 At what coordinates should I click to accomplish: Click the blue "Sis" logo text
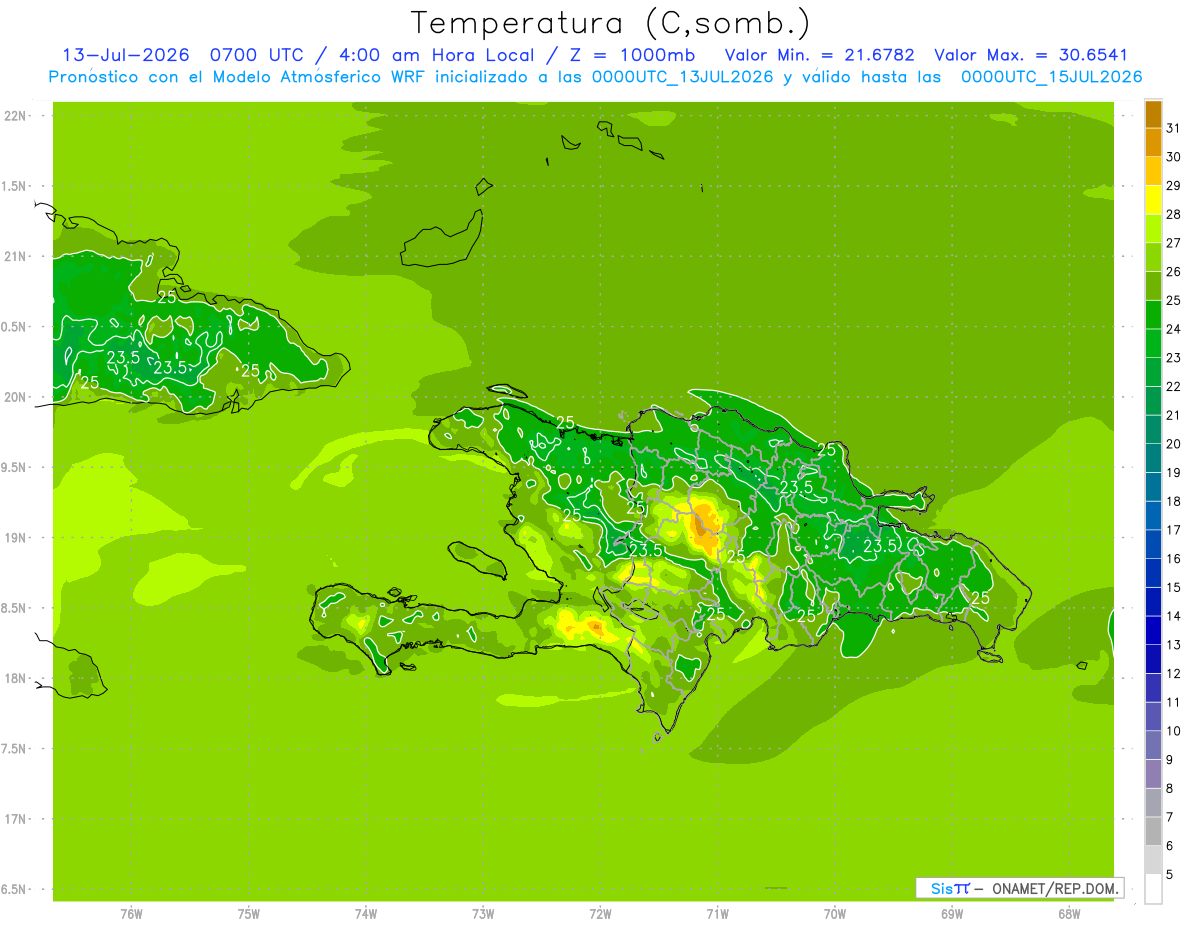click(x=941, y=888)
